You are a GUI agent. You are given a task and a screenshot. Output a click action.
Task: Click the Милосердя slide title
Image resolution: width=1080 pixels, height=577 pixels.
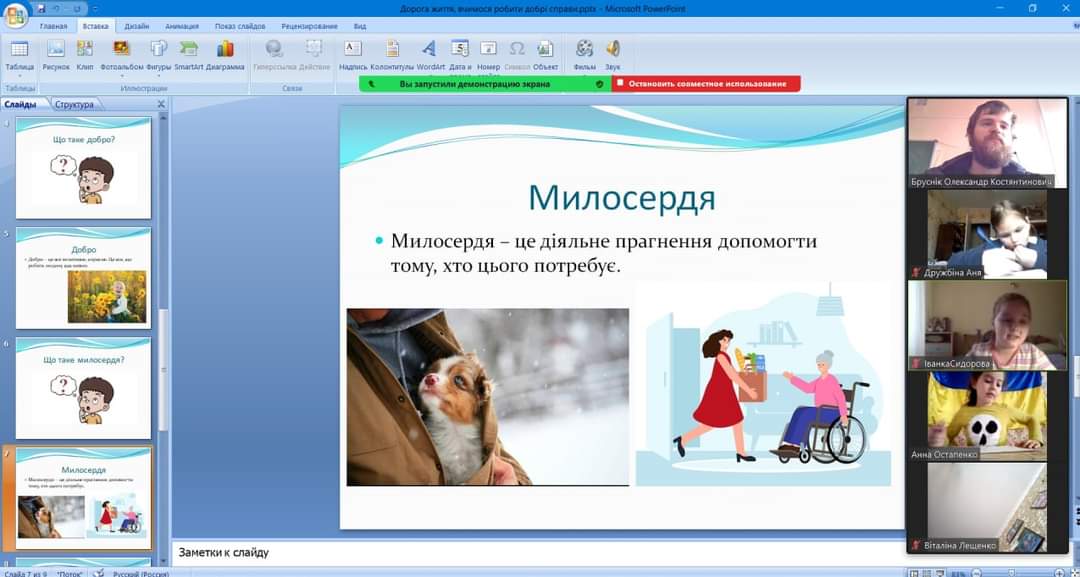622,198
